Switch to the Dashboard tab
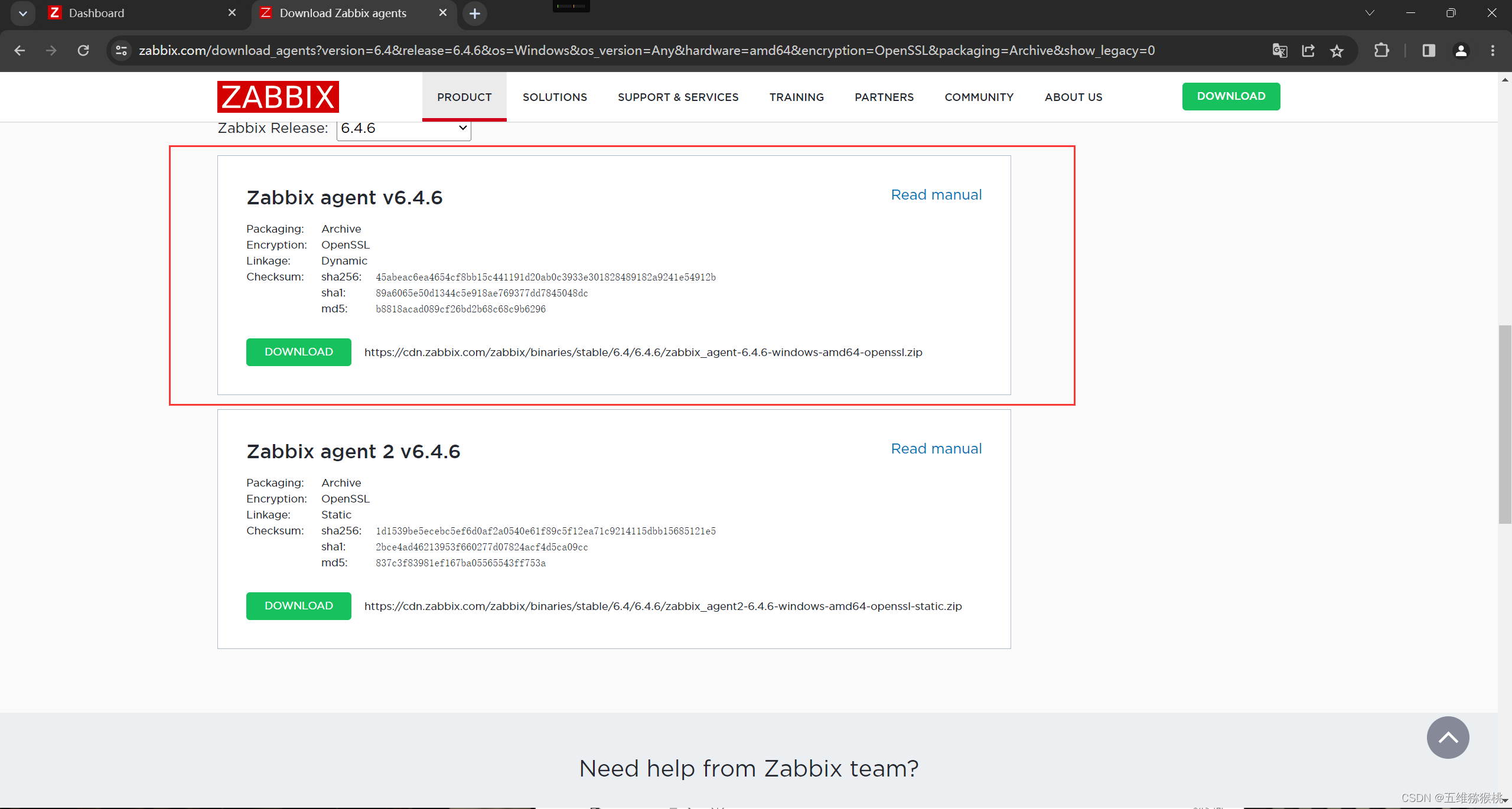This screenshot has width=1512, height=809. [x=142, y=13]
